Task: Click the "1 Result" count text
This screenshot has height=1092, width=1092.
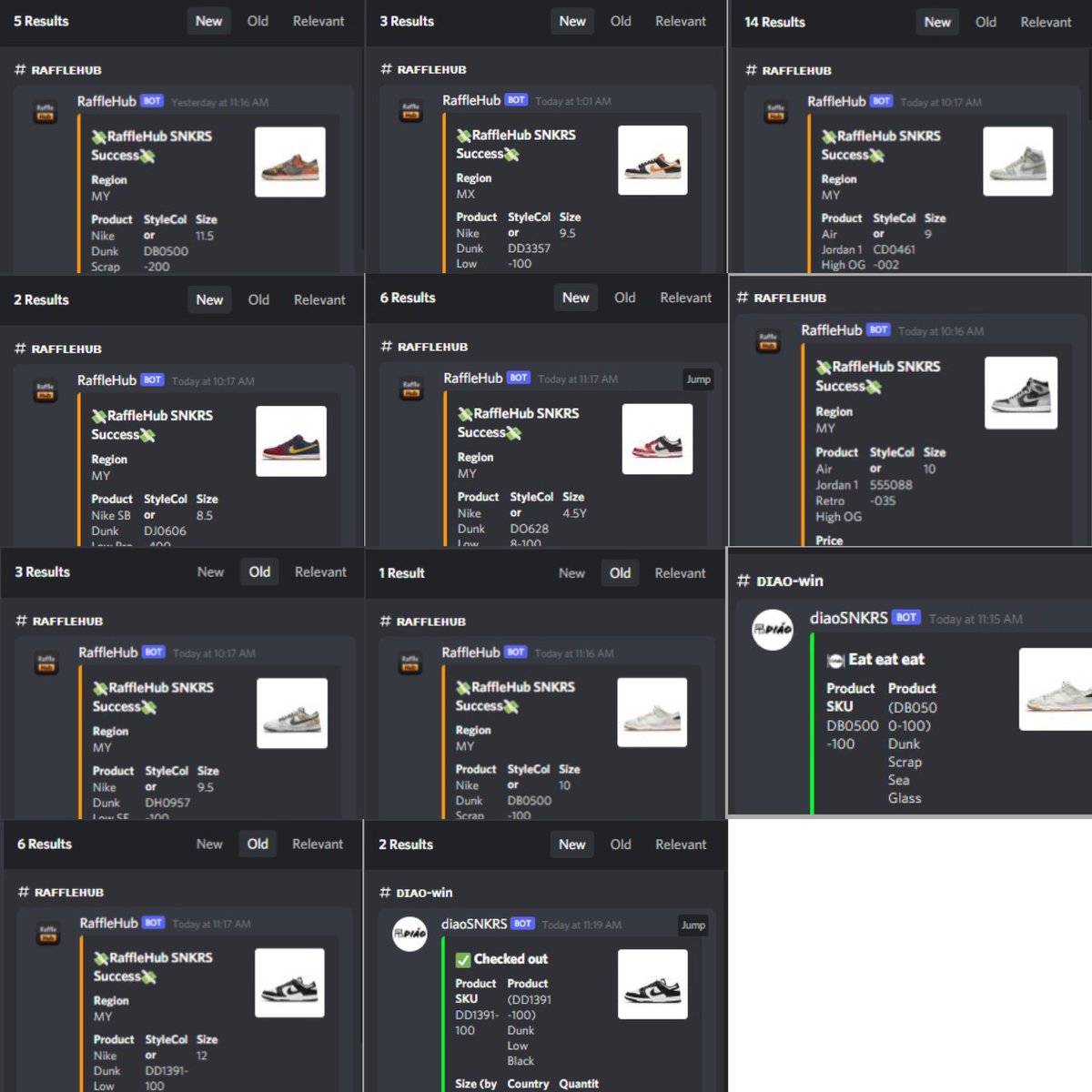Action: [x=401, y=573]
